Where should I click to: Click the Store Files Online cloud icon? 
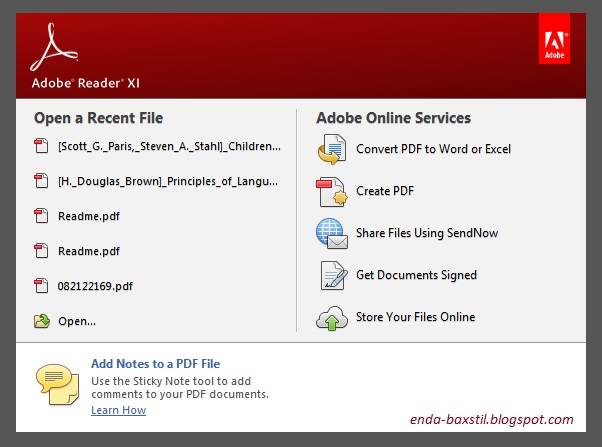pyautogui.click(x=332, y=318)
